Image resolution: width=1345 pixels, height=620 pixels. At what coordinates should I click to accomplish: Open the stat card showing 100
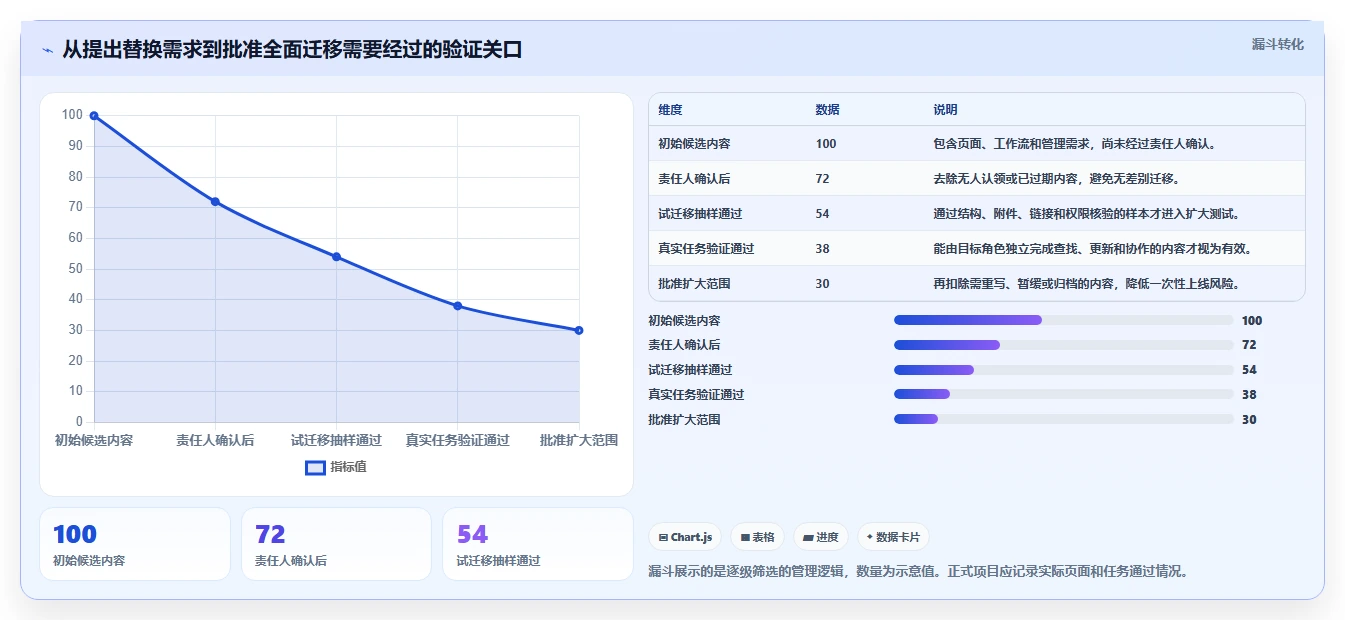coord(135,544)
